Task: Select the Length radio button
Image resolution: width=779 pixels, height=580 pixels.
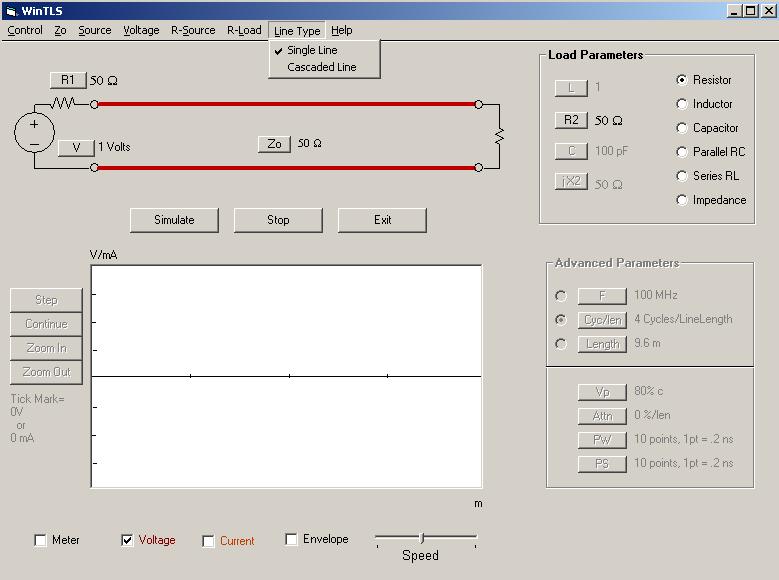Action: coord(561,343)
